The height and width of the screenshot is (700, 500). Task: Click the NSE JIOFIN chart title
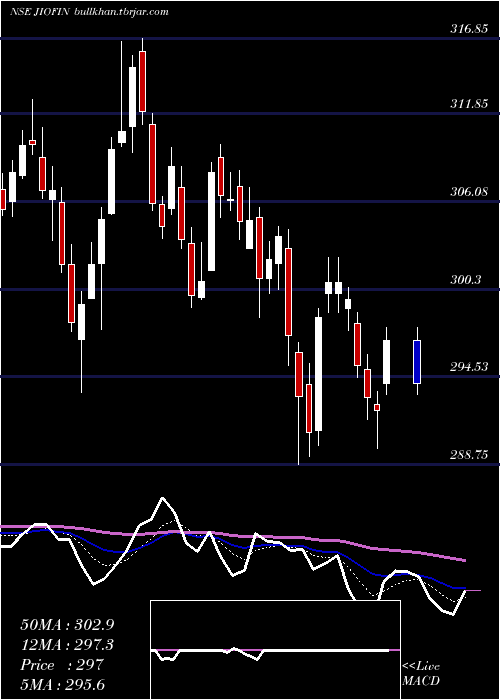89,12
